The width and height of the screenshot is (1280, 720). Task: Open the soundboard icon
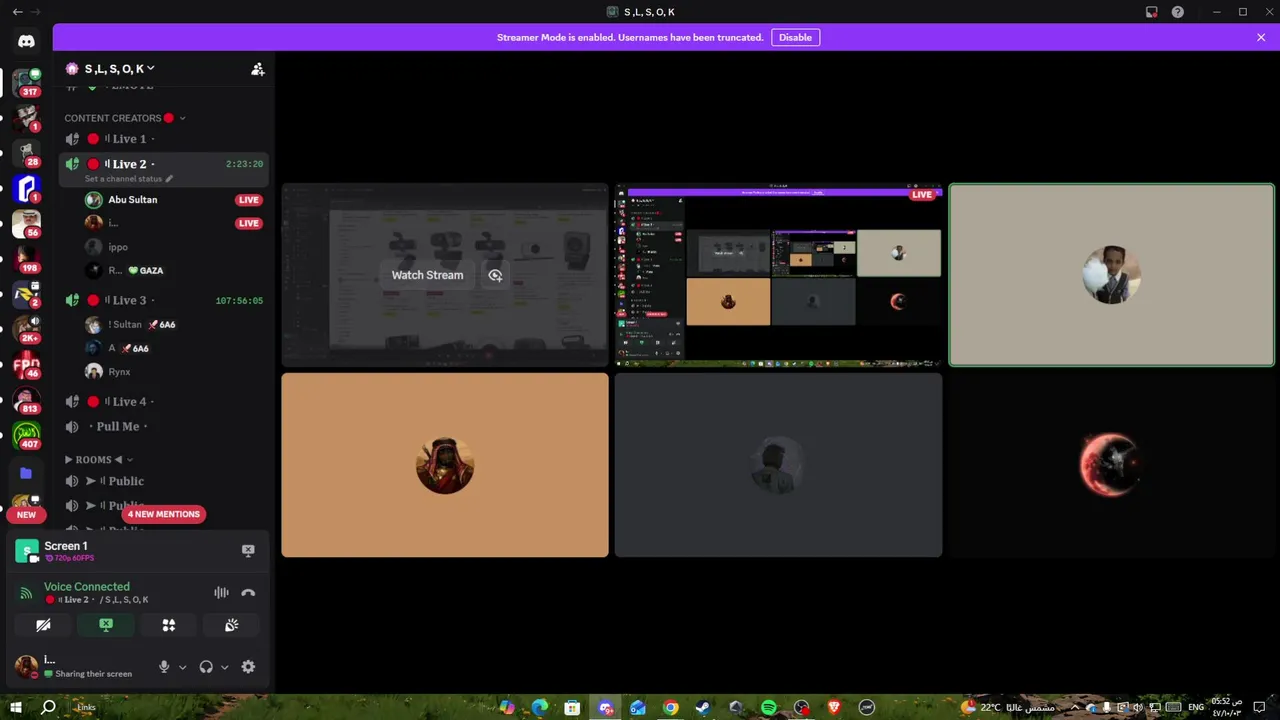click(231, 625)
